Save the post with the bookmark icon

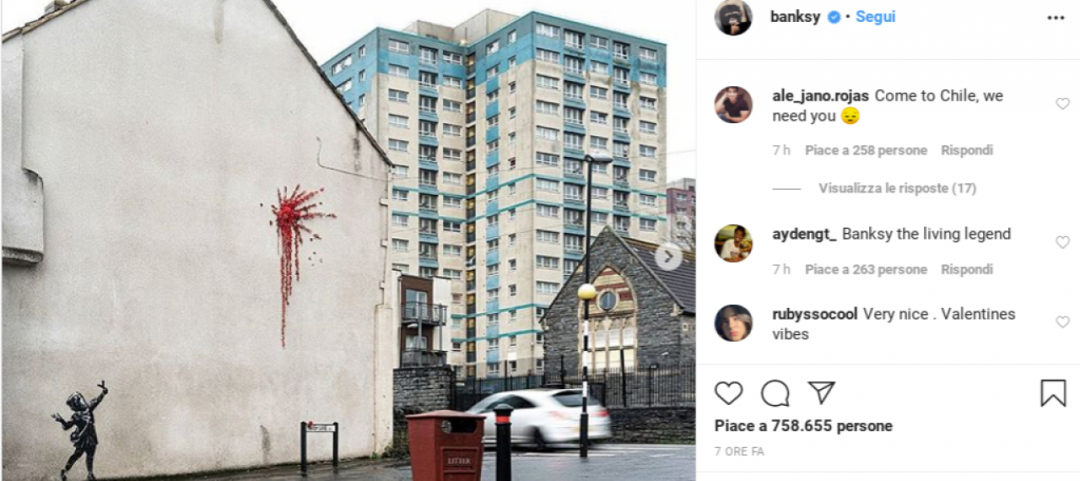click(1053, 393)
